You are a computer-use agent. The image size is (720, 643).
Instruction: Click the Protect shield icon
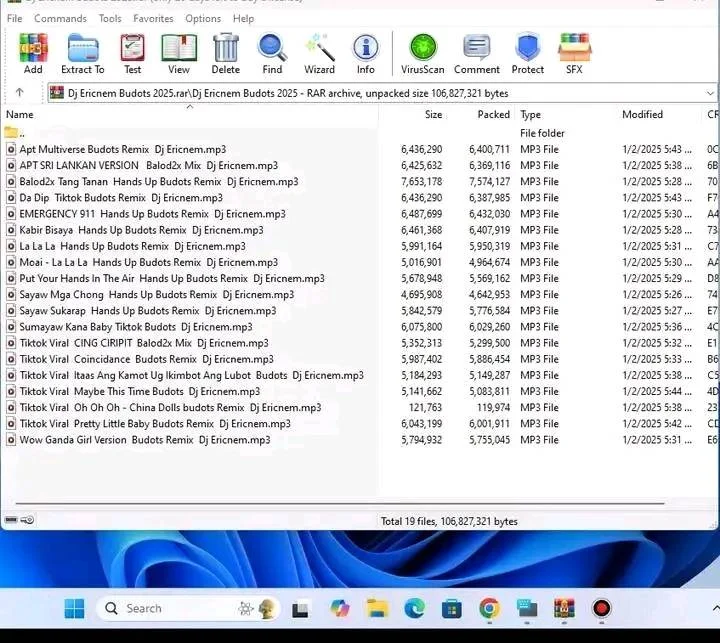point(528,53)
